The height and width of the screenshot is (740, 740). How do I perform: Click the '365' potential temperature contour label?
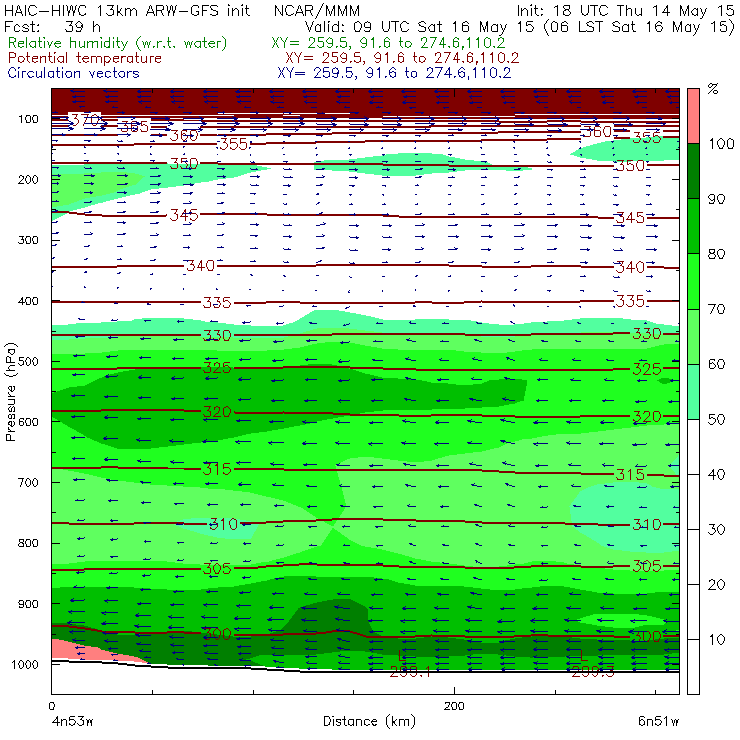pyautogui.click(x=135, y=126)
